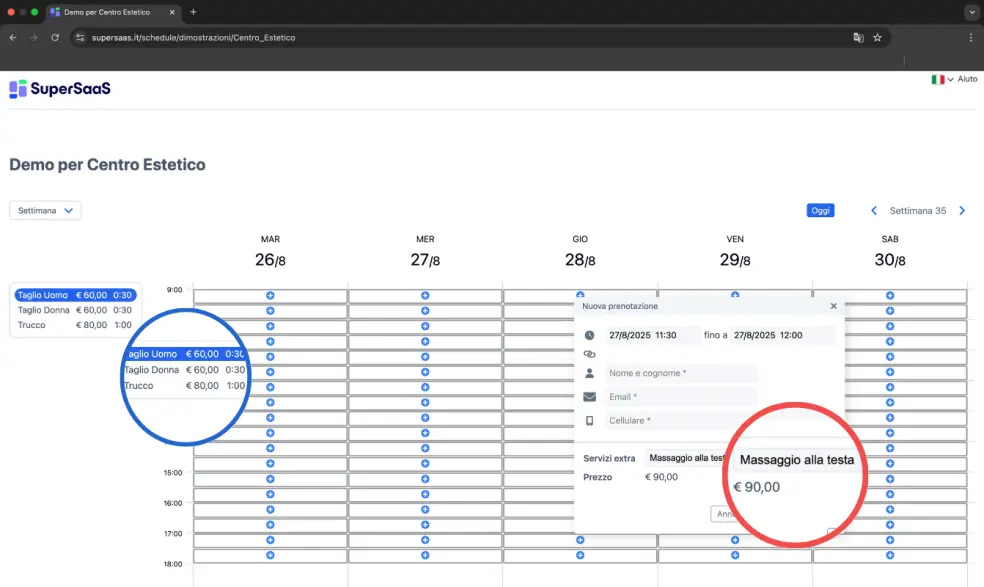Viewport: 984px width, 587px height.
Task: Click the SuperSaaS logo
Action: 60,89
